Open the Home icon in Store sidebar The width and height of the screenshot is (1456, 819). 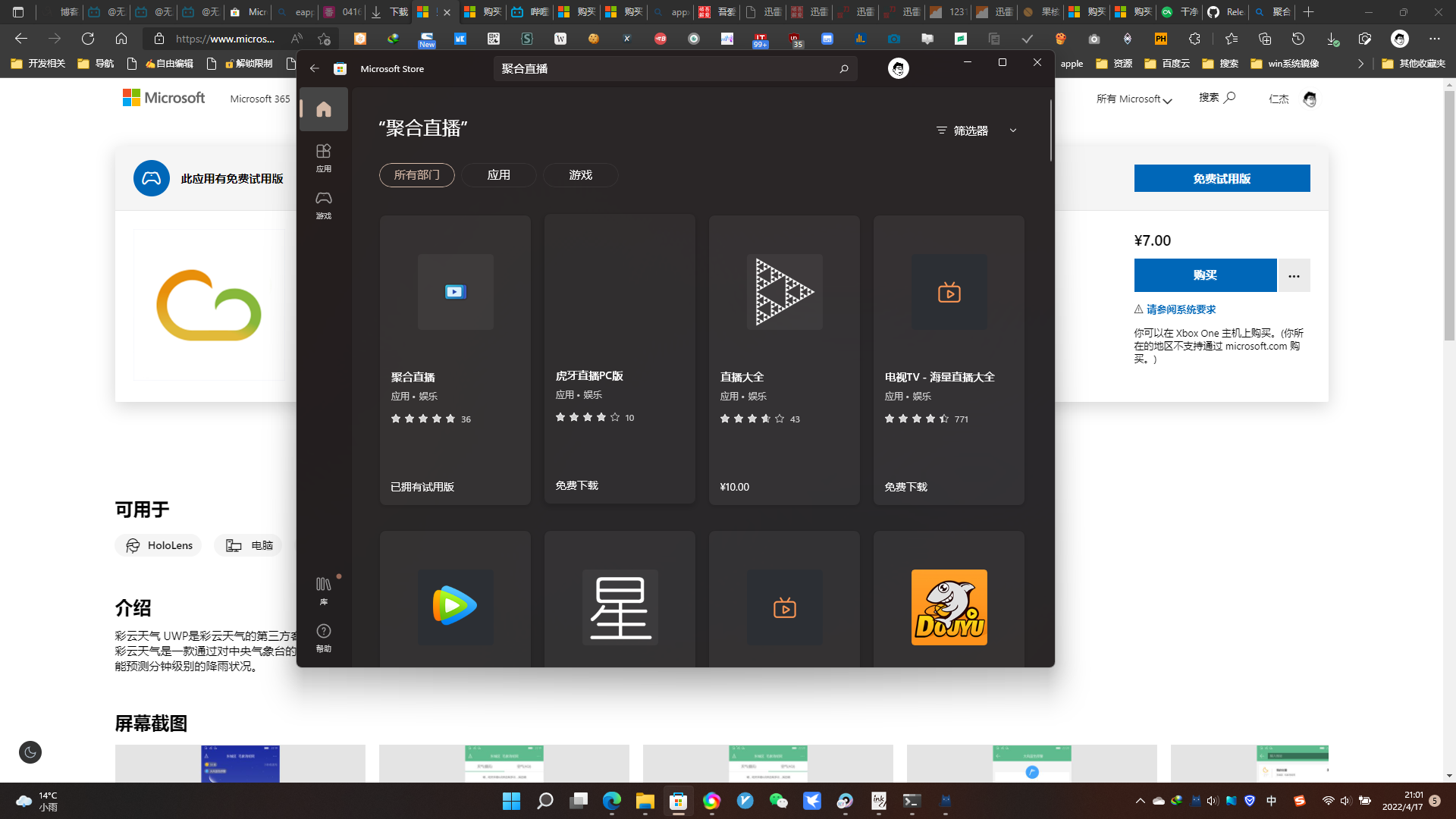tap(323, 109)
